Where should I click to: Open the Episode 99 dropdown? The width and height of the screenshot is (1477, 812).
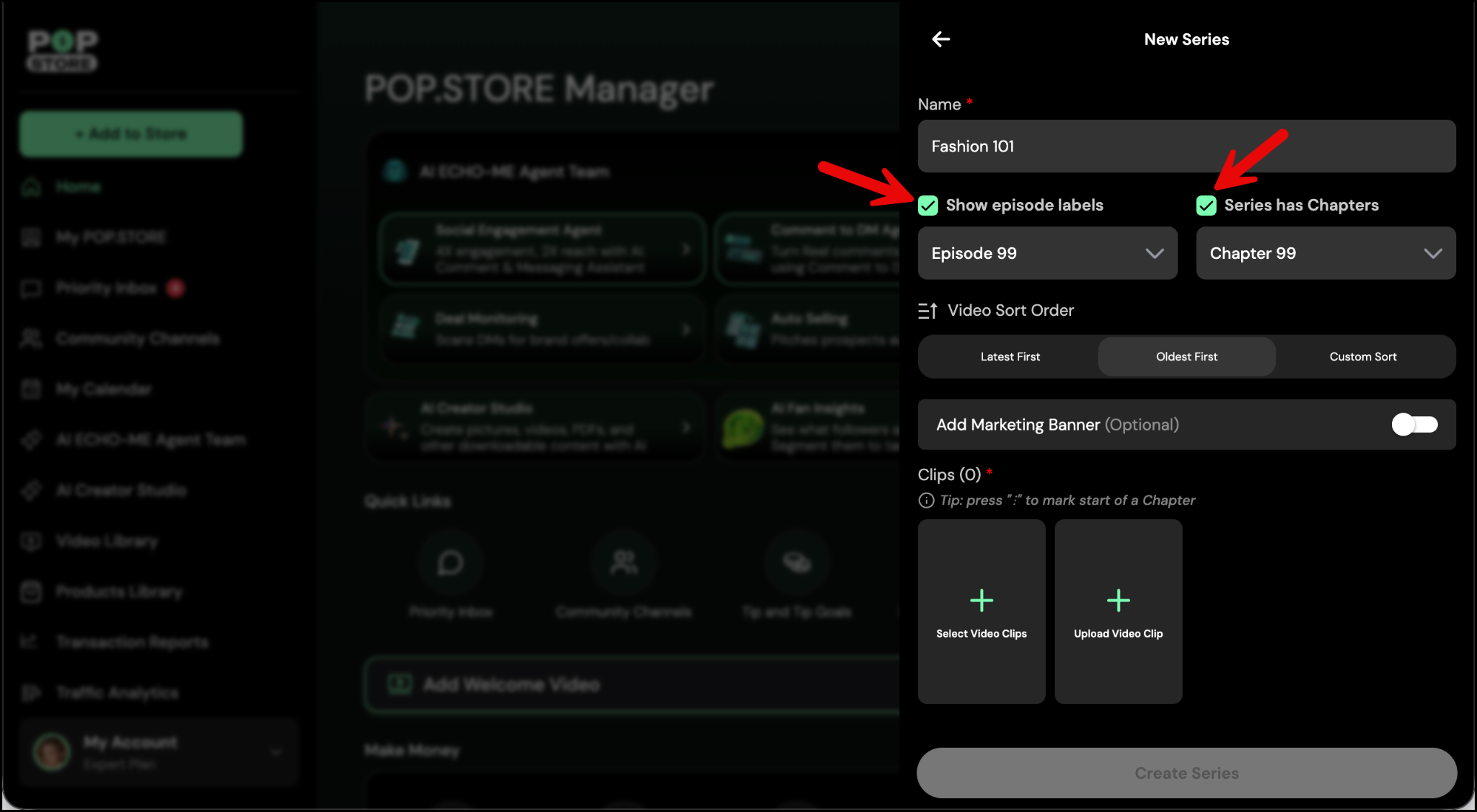pos(1047,253)
